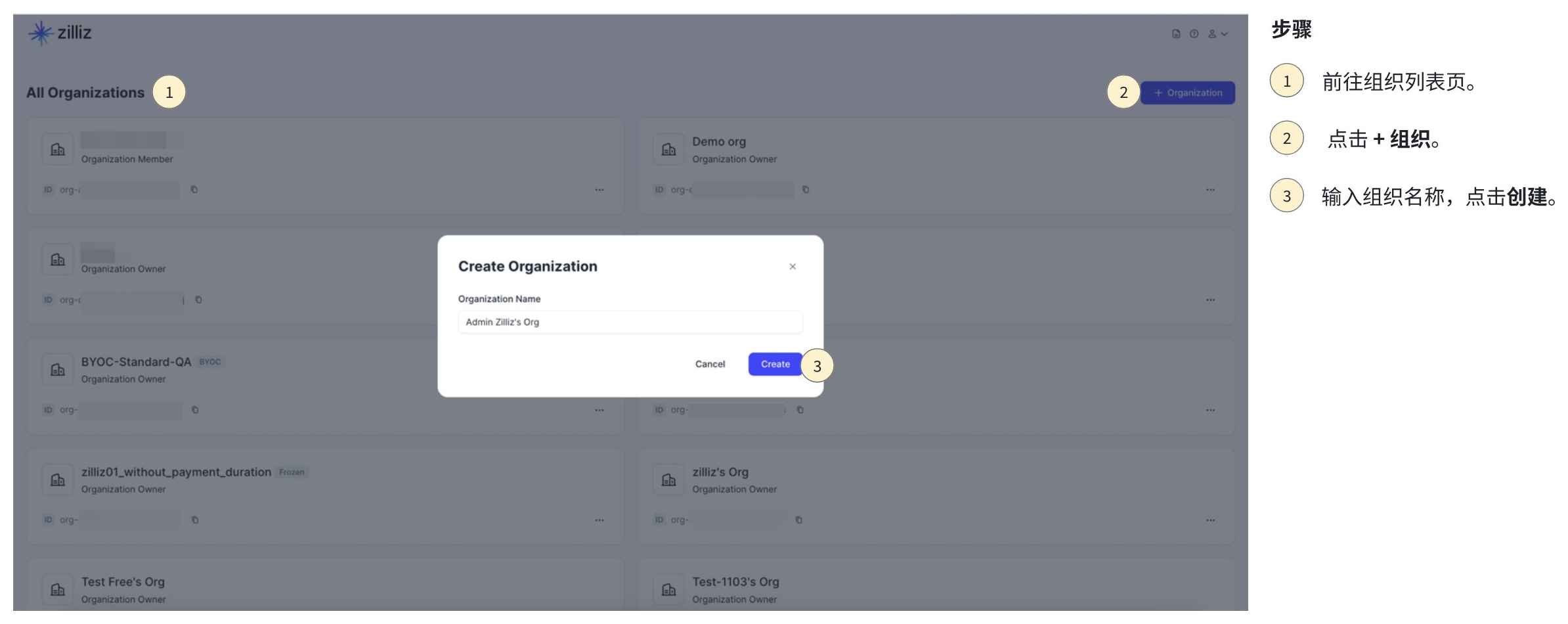This screenshot has height=624, width=1568.
Task: Copy the Demo org organization ID
Action: [x=806, y=190]
